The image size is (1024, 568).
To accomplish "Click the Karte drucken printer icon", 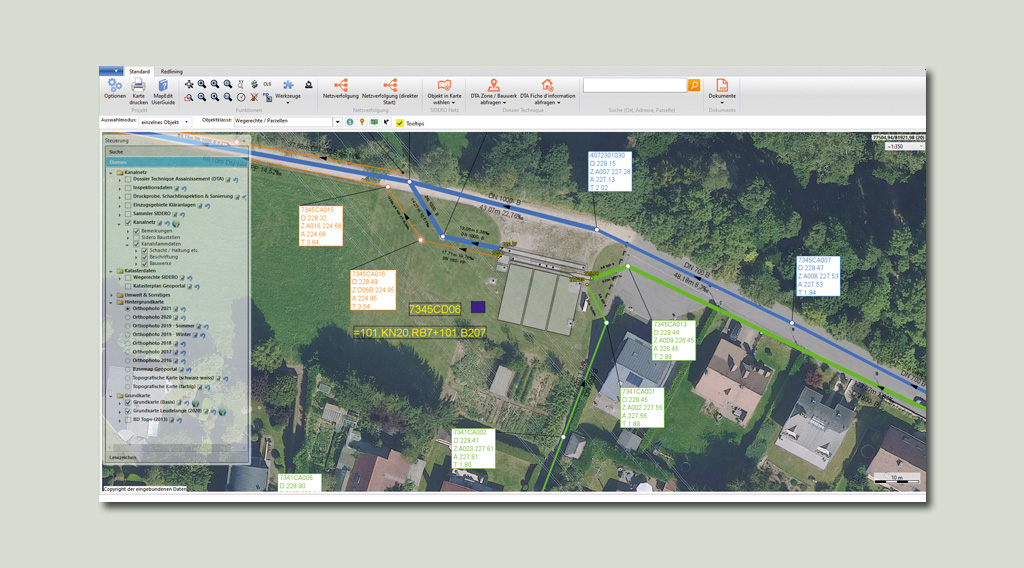I will 139,87.
